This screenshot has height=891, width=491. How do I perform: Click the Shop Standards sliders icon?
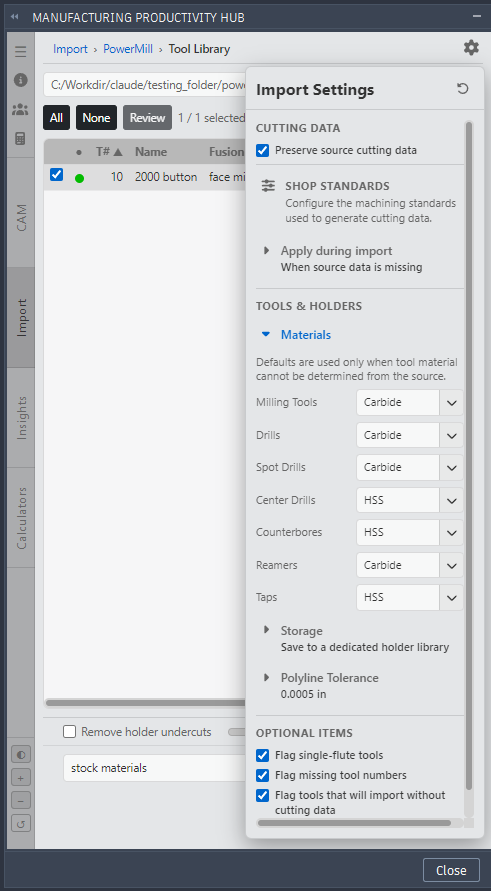point(268,186)
